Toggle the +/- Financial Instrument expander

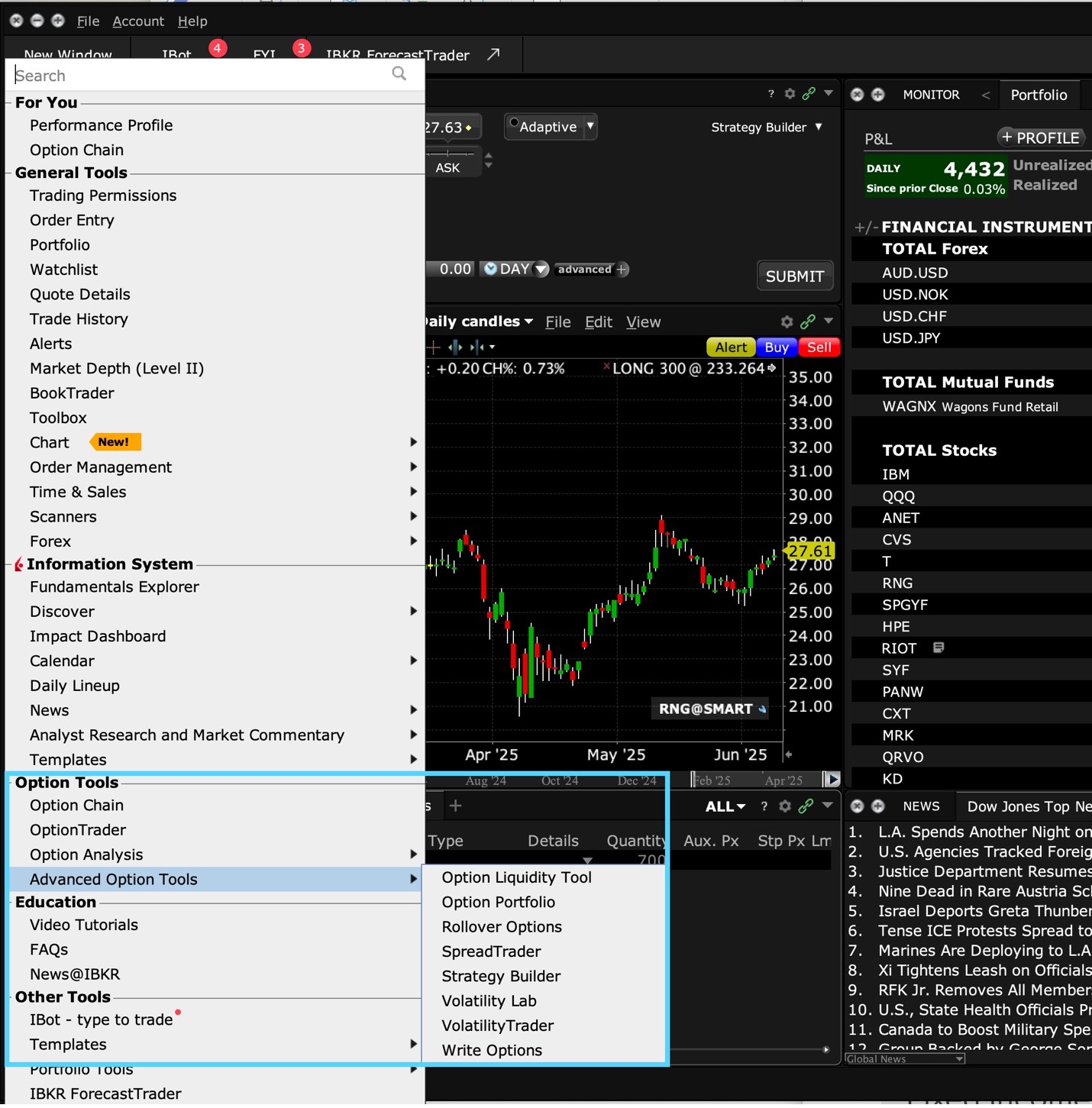click(865, 228)
